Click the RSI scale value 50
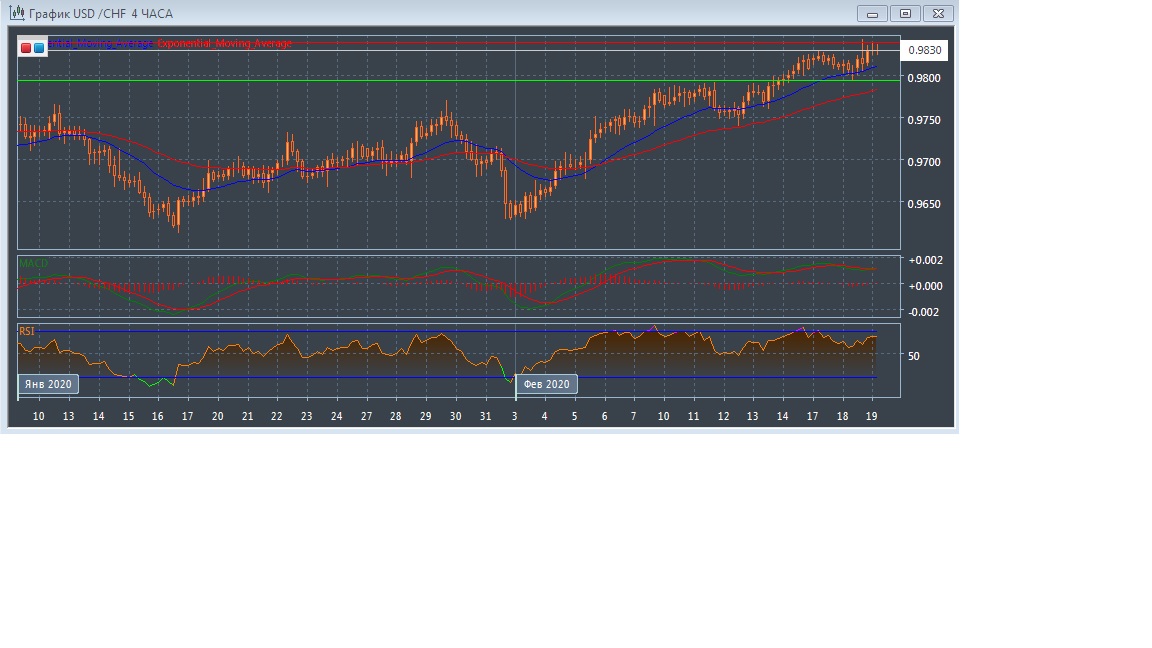The width and height of the screenshot is (1152, 648). click(914, 356)
